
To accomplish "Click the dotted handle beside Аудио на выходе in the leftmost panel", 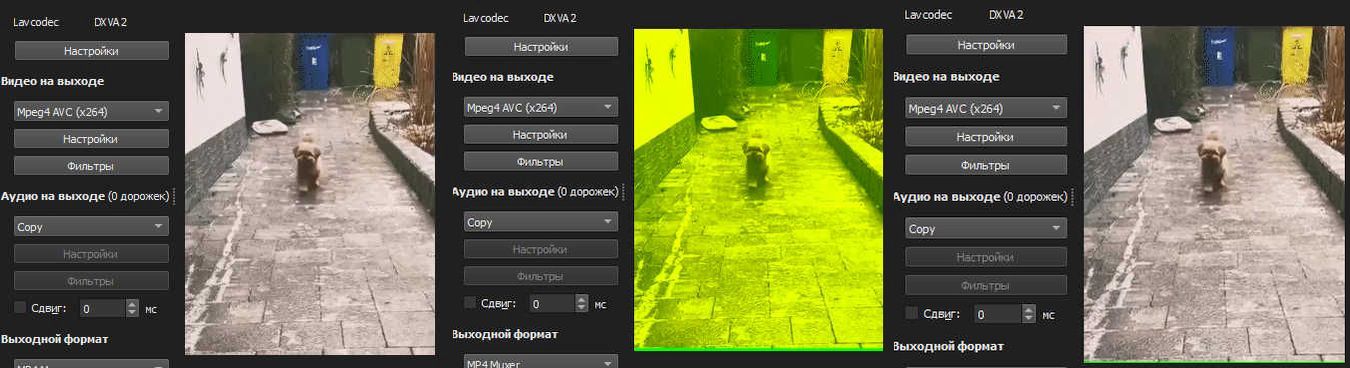I will (175, 196).
